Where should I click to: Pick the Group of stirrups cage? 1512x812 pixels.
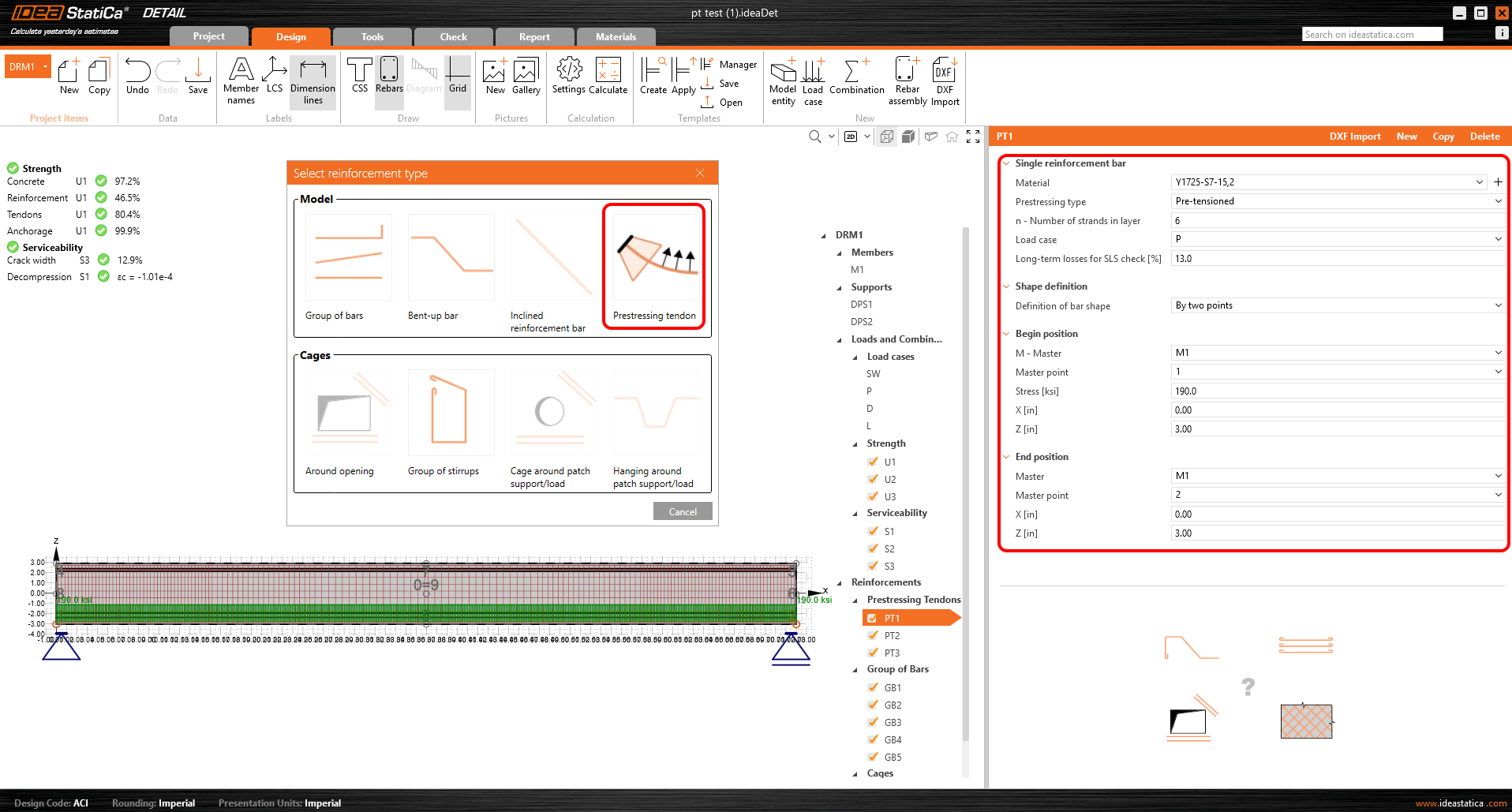451,414
